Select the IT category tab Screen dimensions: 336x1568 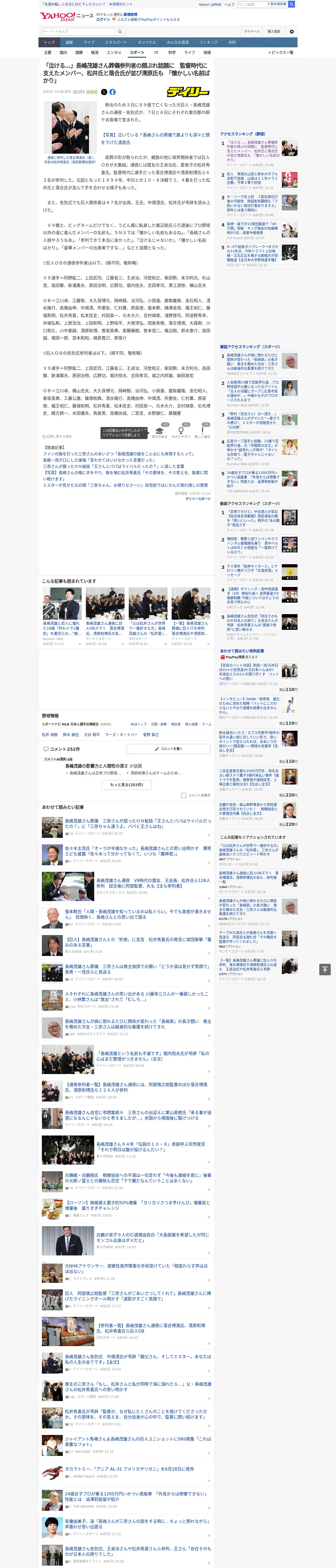click(x=156, y=52)
